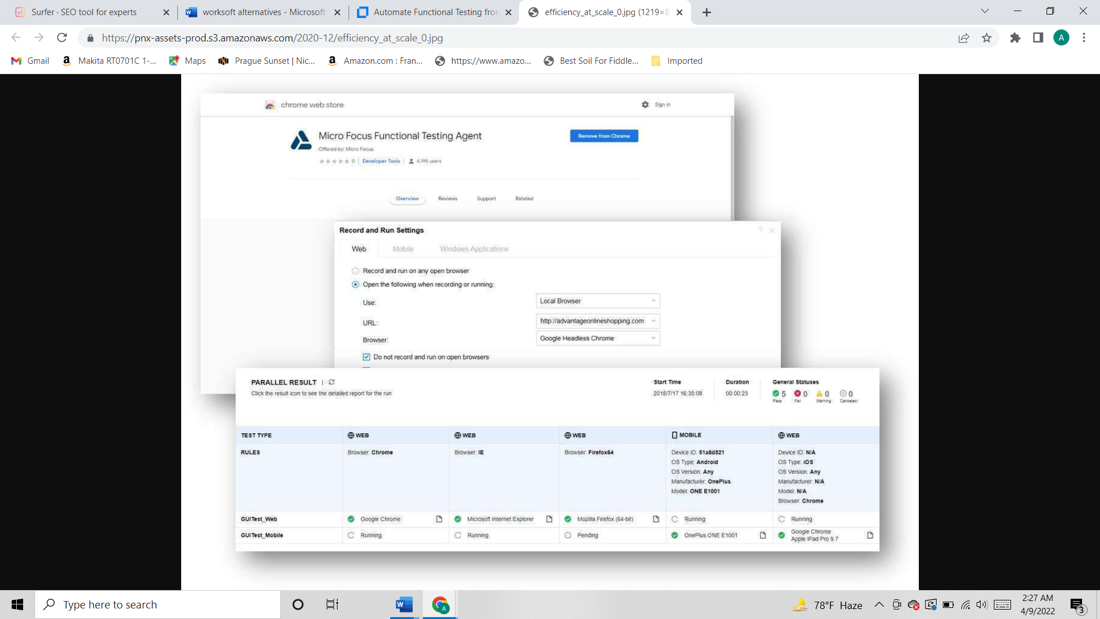
Task: Click the web store settings gear
Action: tap(645, 105)
